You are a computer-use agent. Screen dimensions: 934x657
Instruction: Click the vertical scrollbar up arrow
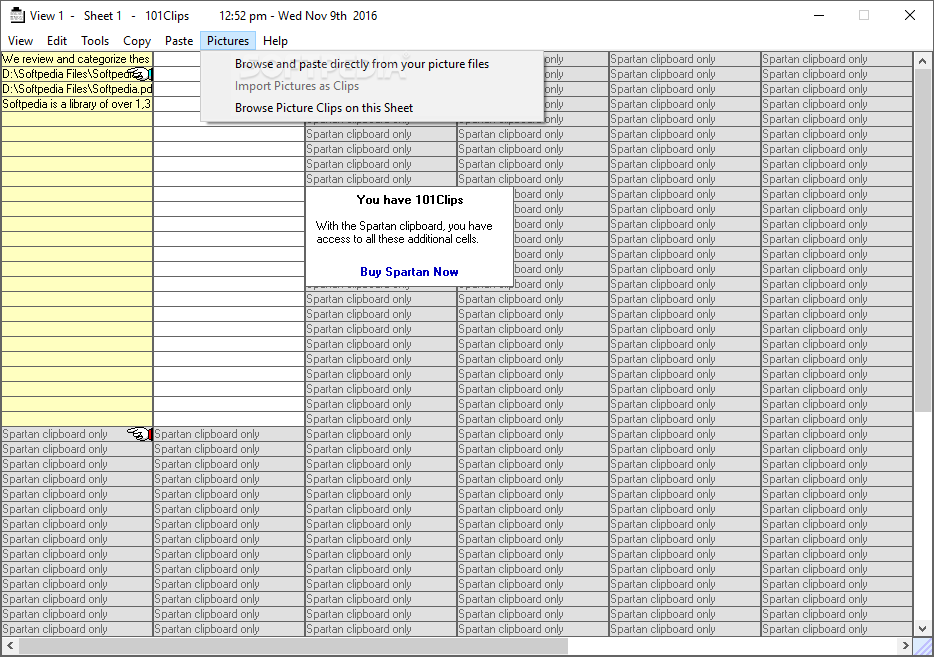pos(922,61)
